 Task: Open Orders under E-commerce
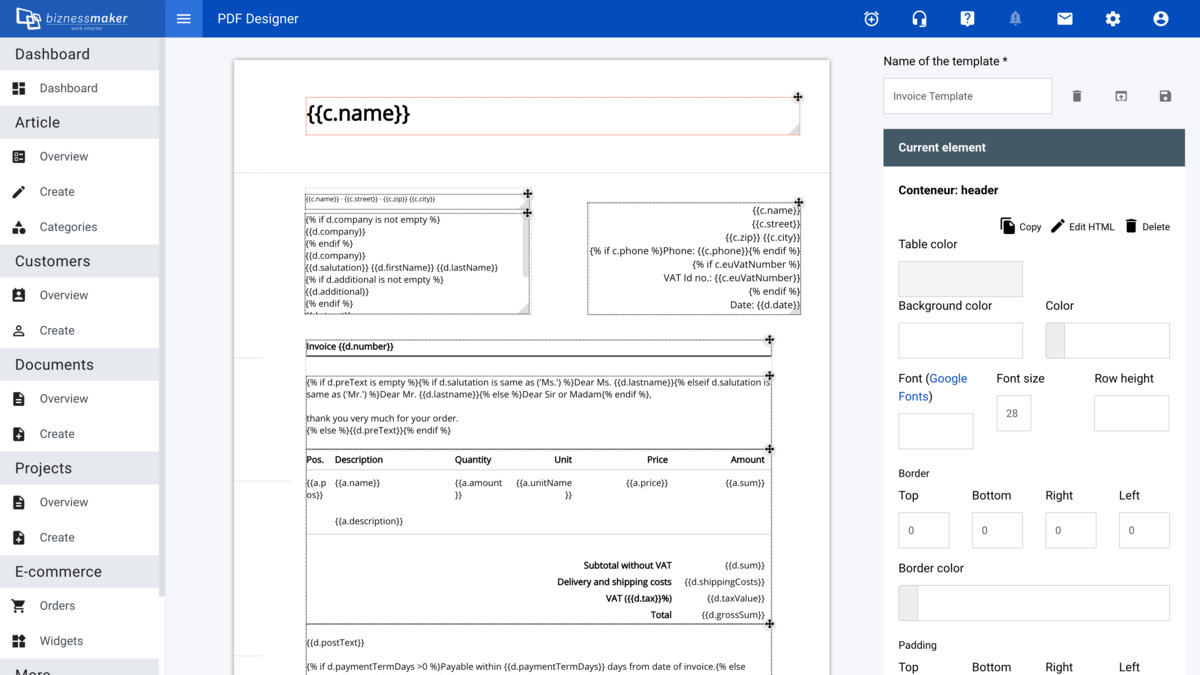[57, 606]
